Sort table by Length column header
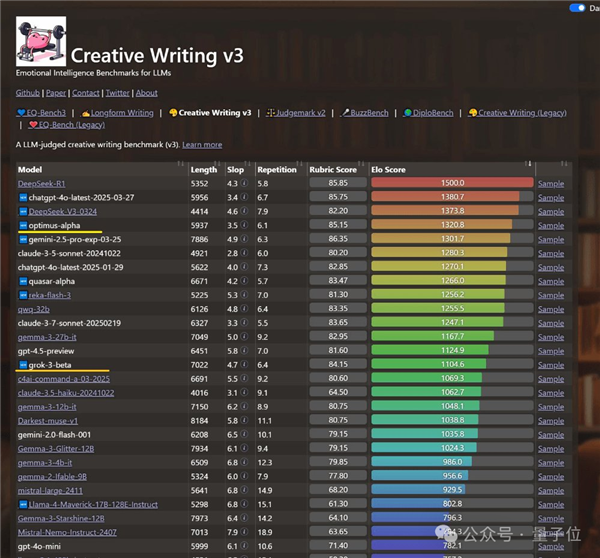Viewport: 600px width, 558px height. [203, 170]
